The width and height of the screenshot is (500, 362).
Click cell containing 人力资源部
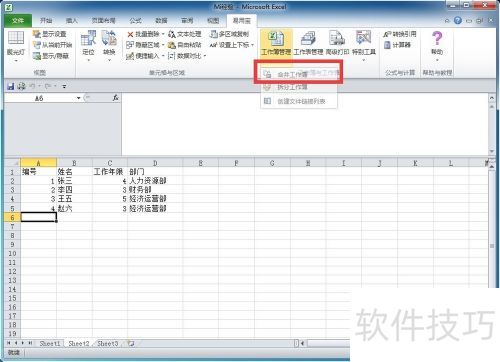tap(155, 181)
